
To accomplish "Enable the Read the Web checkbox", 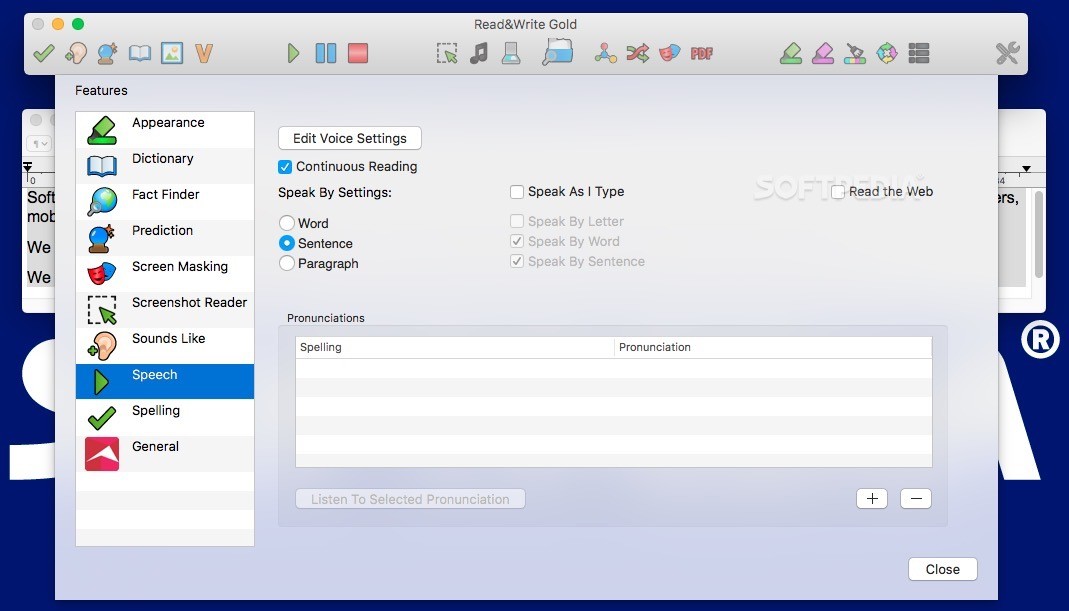I will tap(838, 192).
